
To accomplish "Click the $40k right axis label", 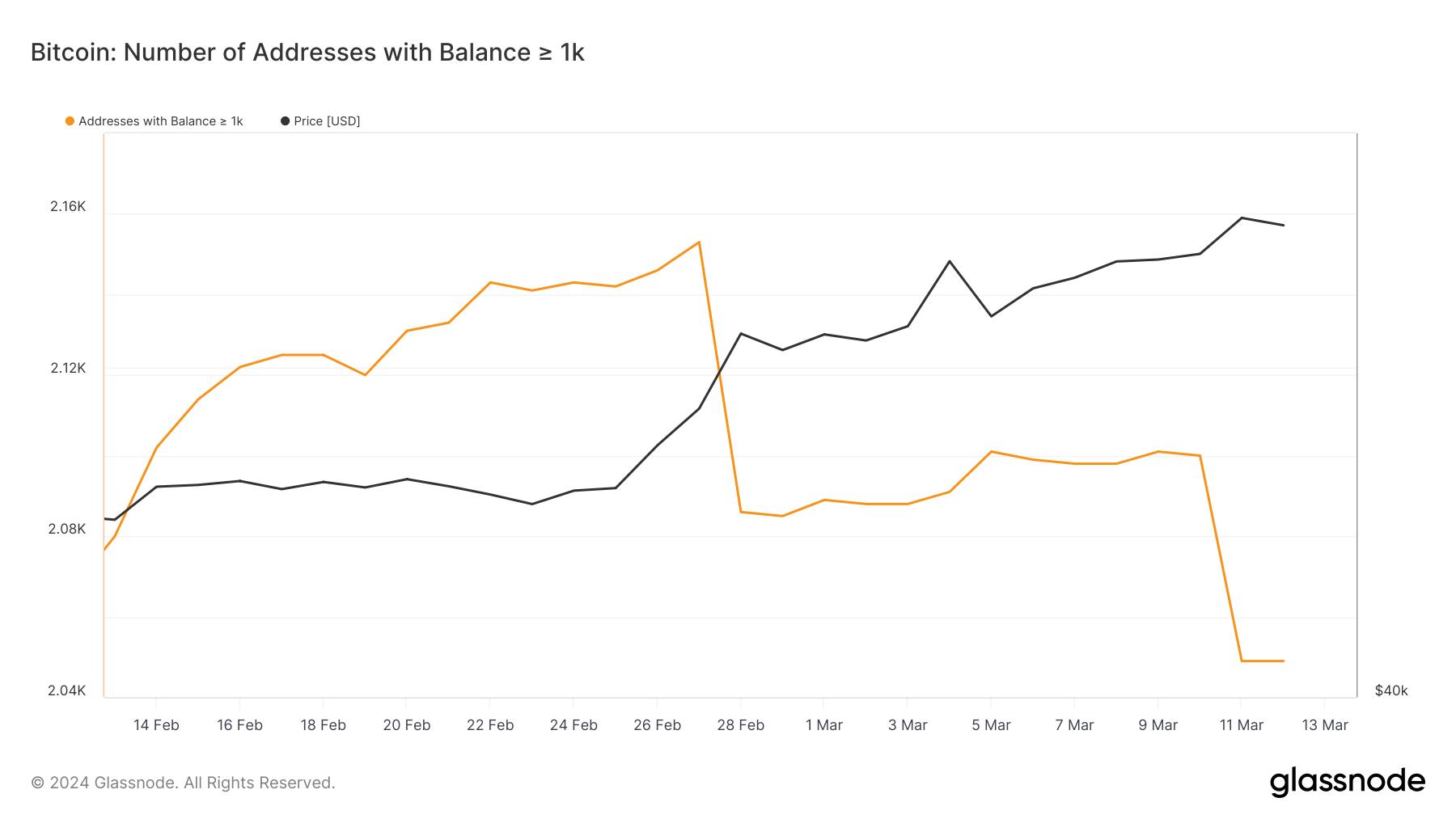I will click(x=1391, y=690).
